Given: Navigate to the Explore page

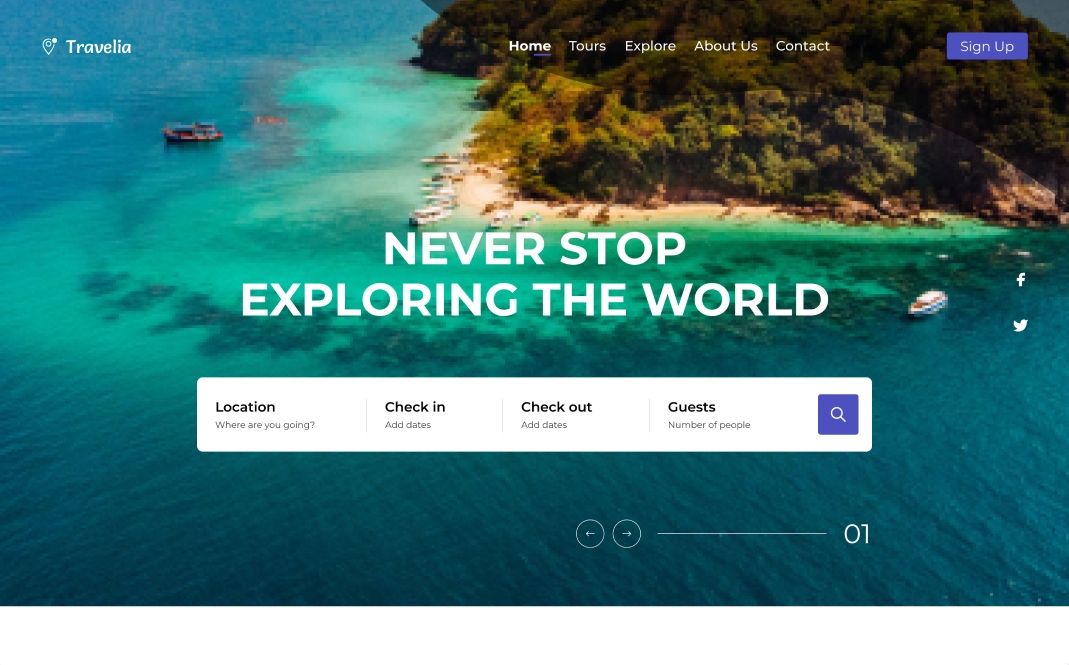Looking at the screenshot, I should tap(650, 46).
